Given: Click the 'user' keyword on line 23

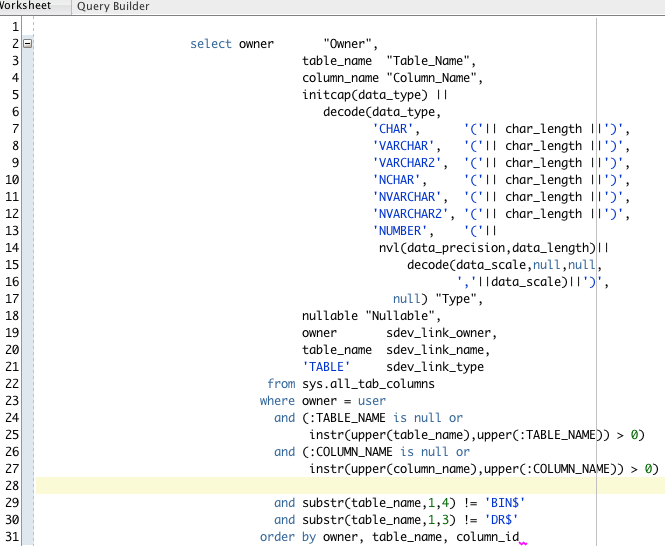Looking at the screenshot, I should coord(372,400).
